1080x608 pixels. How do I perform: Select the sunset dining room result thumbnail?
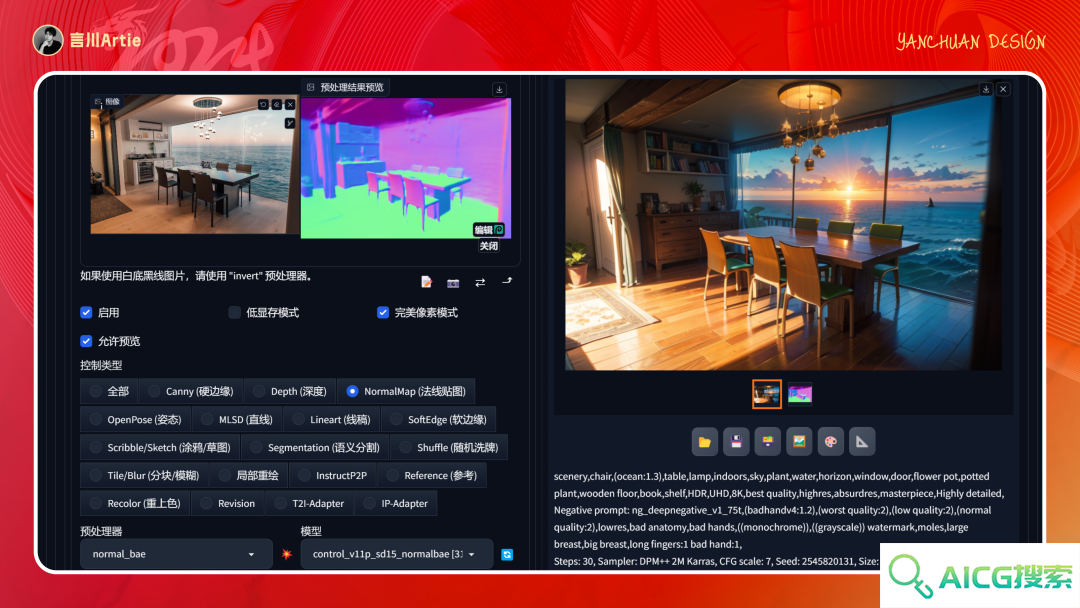[x=767, y=394]
